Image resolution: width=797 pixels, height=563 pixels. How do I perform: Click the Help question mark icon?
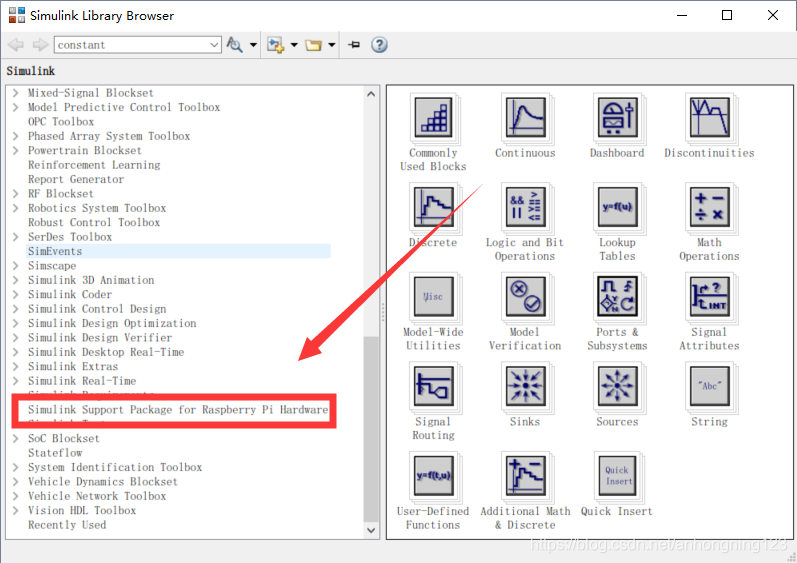point(379,45)
